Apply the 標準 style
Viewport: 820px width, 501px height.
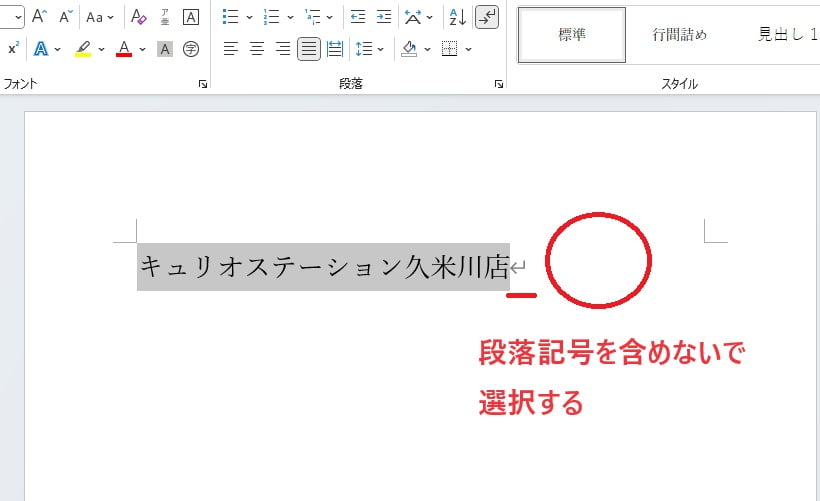coord(572,35)
